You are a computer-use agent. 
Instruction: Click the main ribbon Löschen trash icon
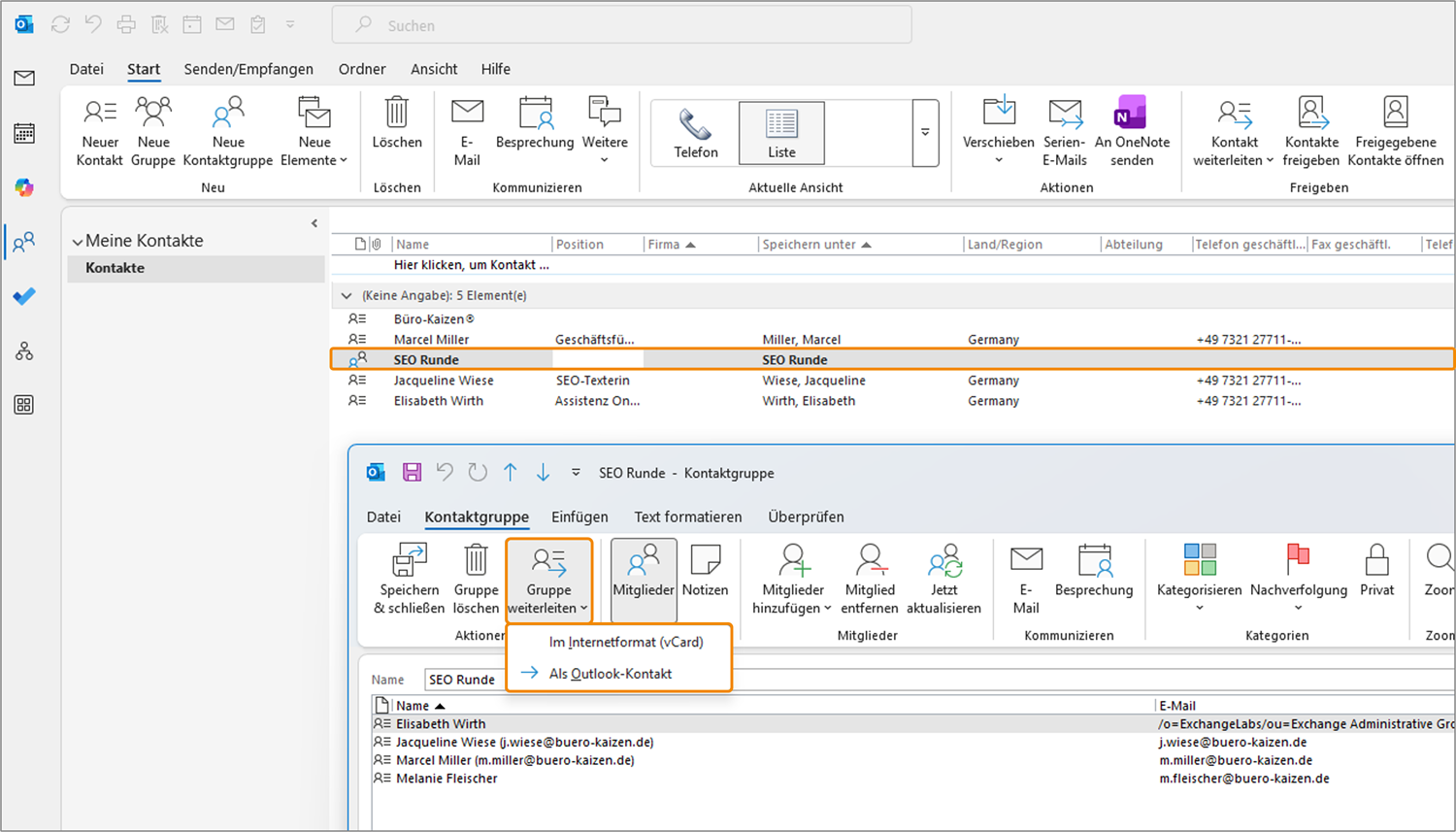coord(397,123)
